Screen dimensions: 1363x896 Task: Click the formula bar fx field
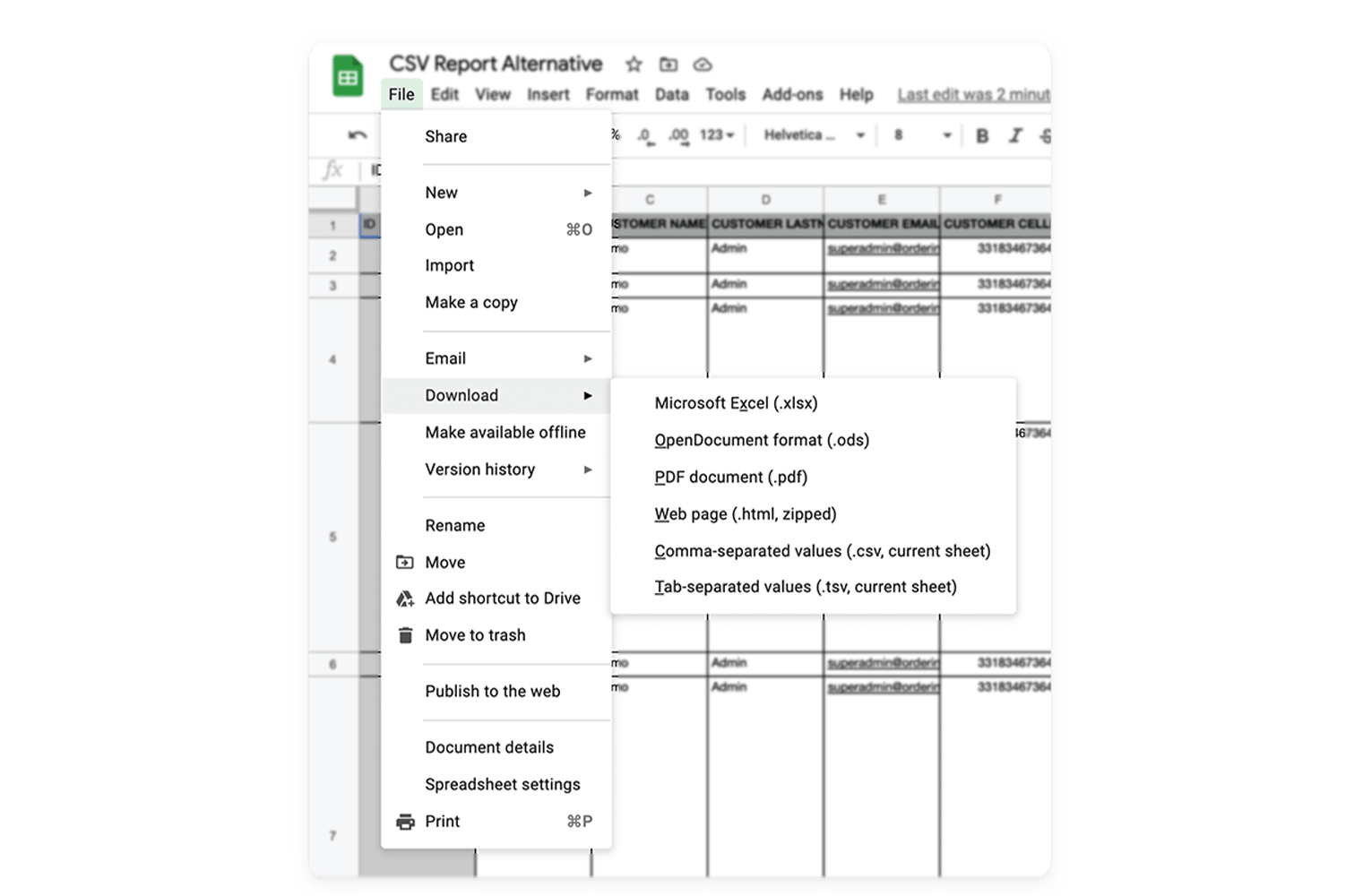point(332,170)
